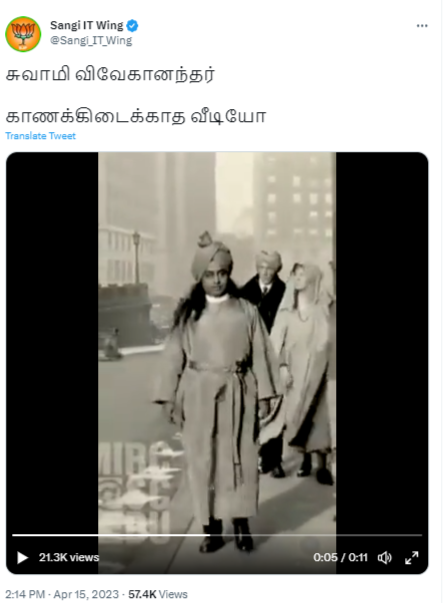Play the video with the play button
Viewport: 447px width, 603px height.
click(22, 557)
